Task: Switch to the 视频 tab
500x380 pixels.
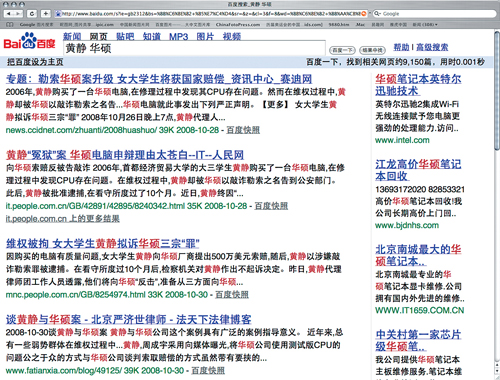Action: click(232, 36)
